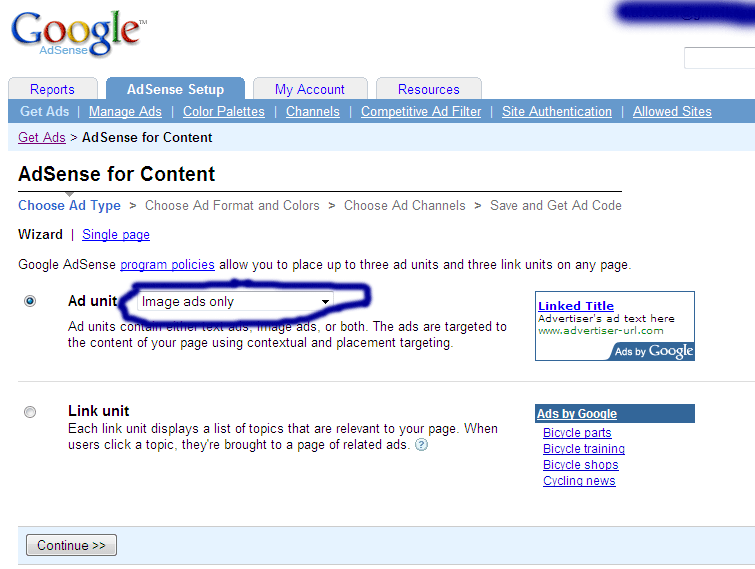
Task: Click the Continue >> button
Action: (x=71, y=545)
